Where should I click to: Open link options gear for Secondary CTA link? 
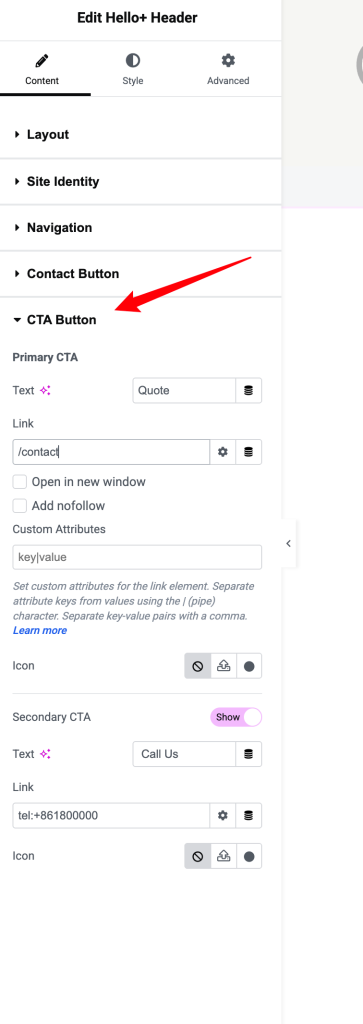[223, 815]
